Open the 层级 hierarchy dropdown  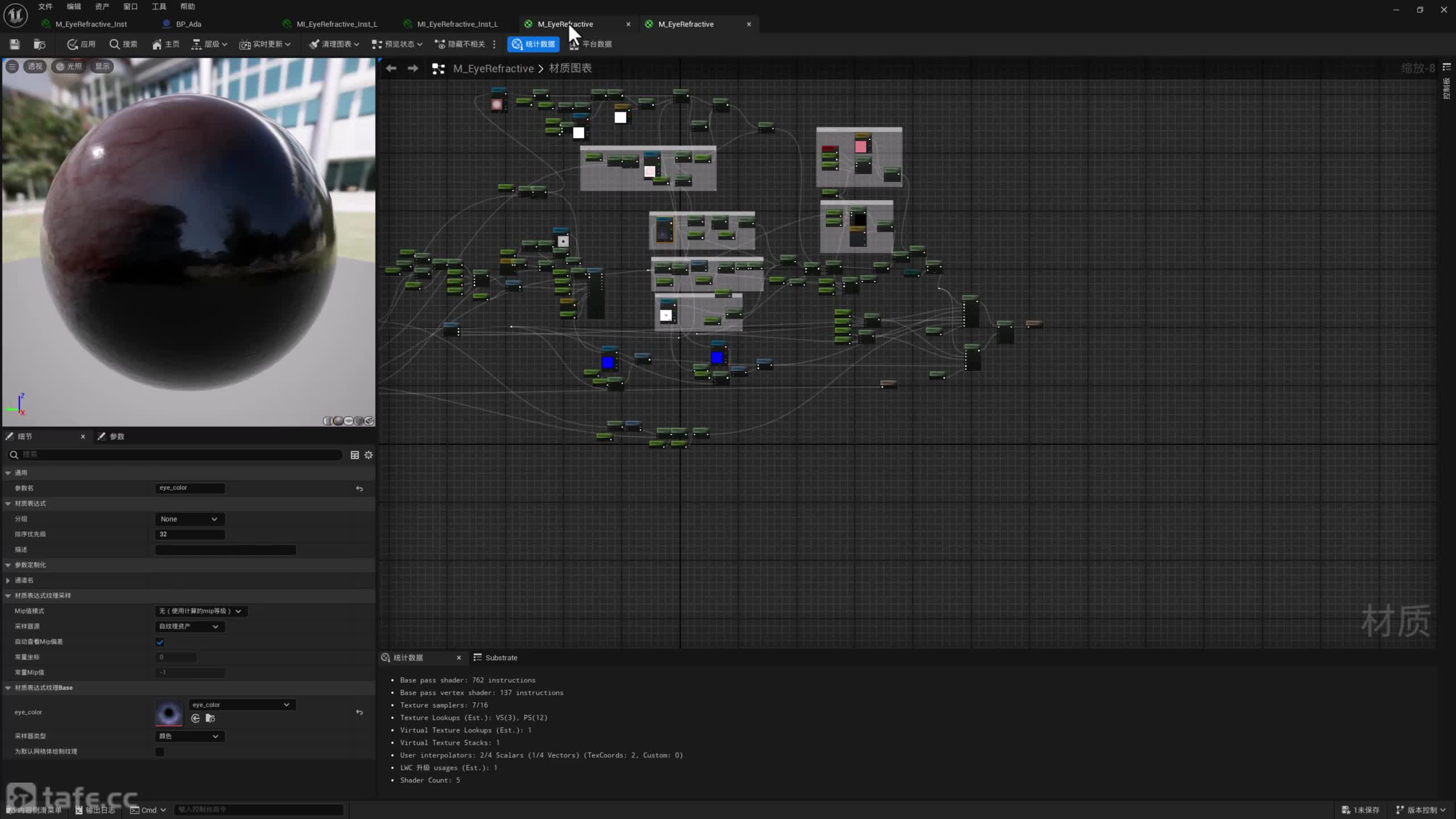coord(209,44)
